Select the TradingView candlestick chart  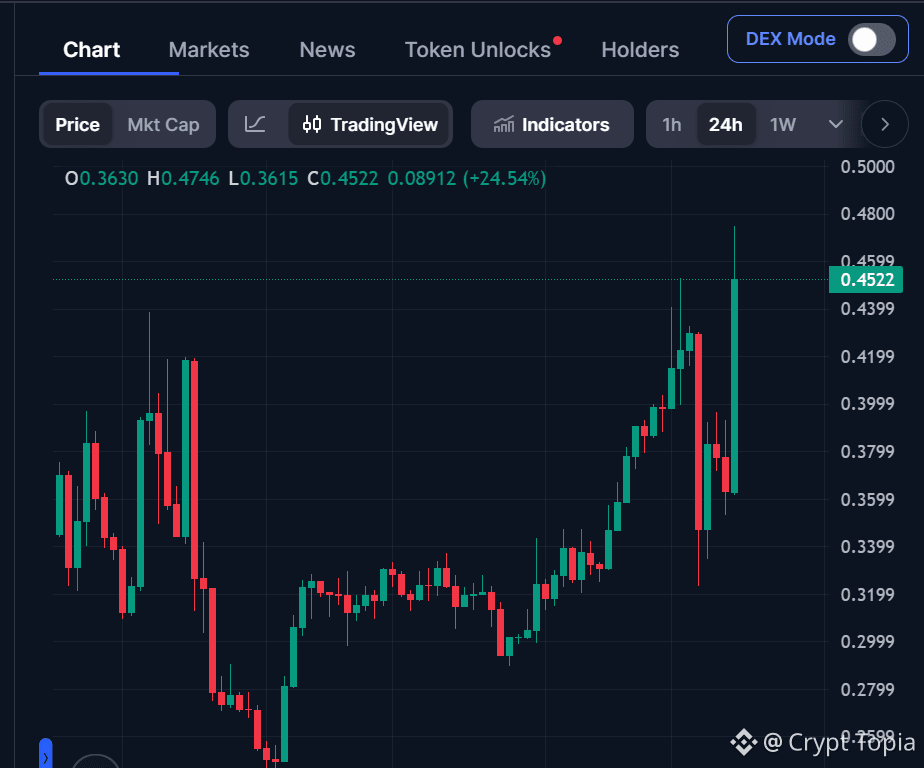(x=369, y=124)
